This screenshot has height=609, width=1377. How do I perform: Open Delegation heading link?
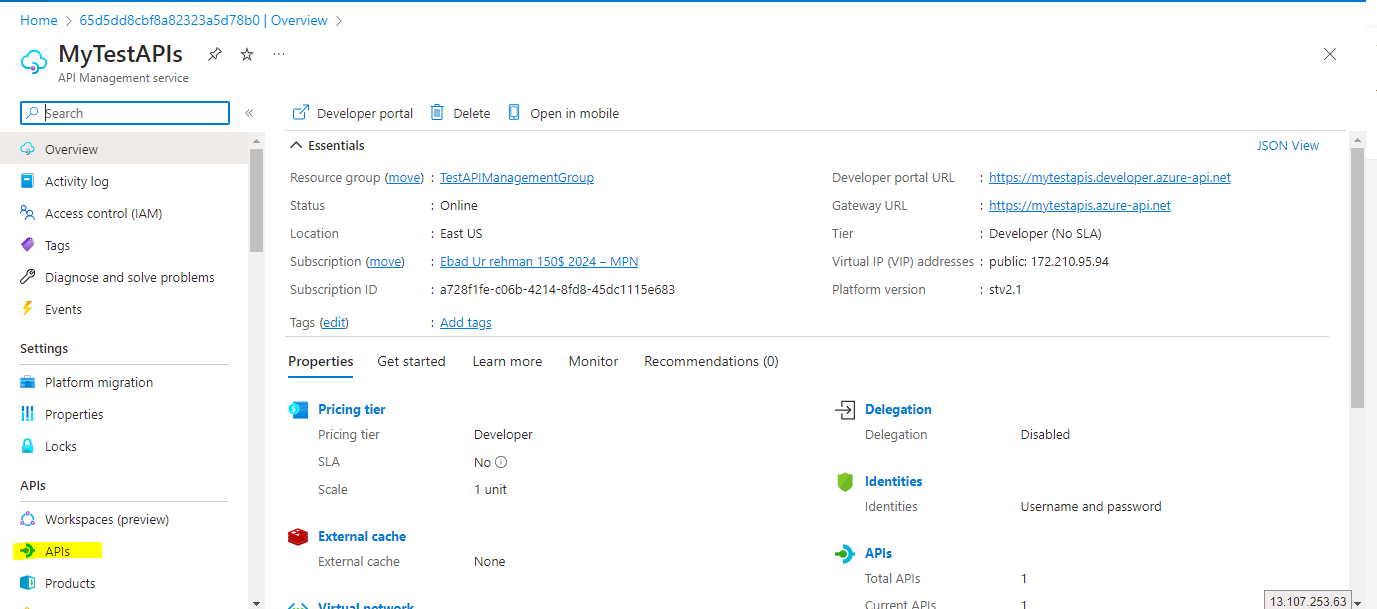[898, 409]
